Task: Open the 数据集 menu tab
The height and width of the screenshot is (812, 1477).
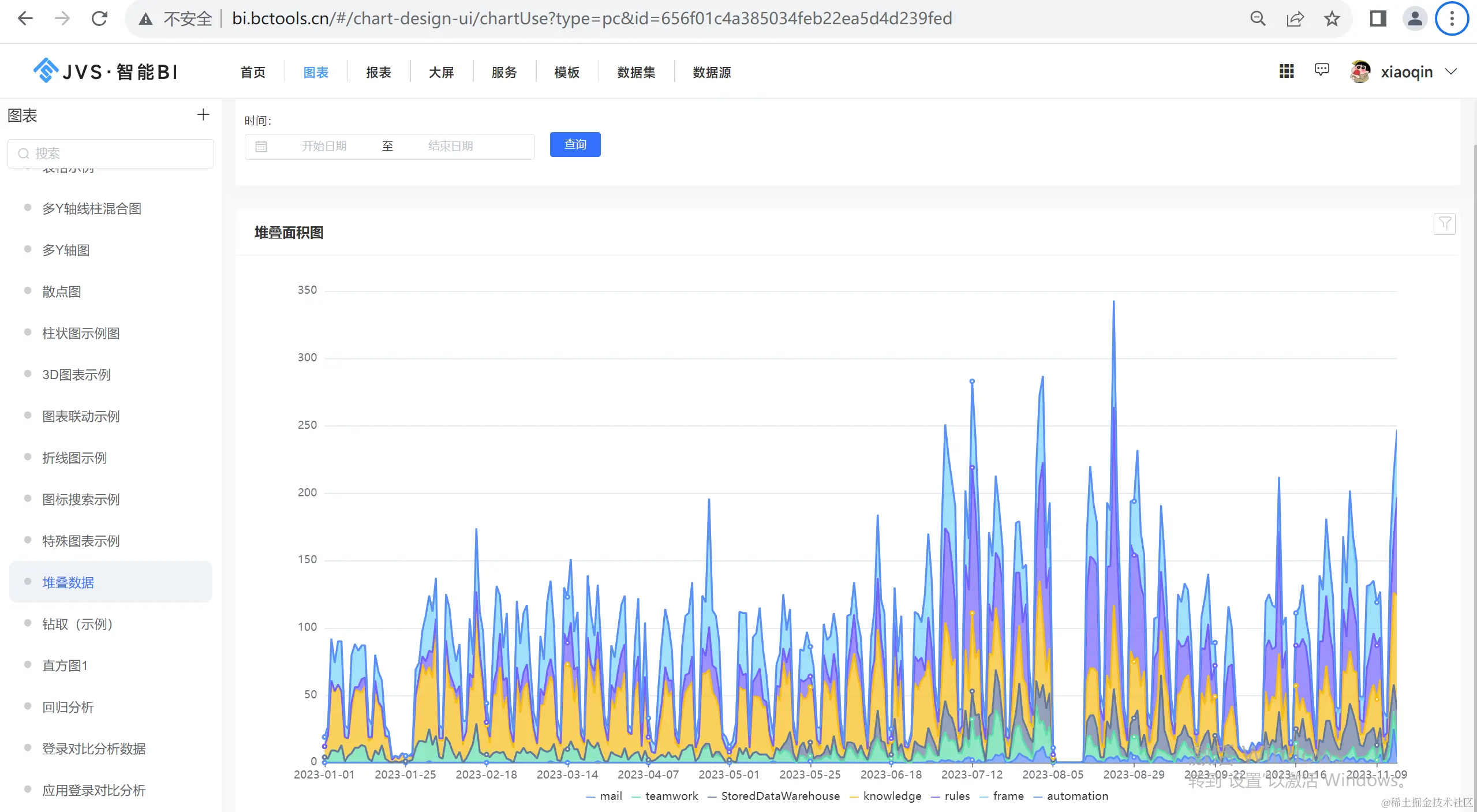Action: coord(636,73)
